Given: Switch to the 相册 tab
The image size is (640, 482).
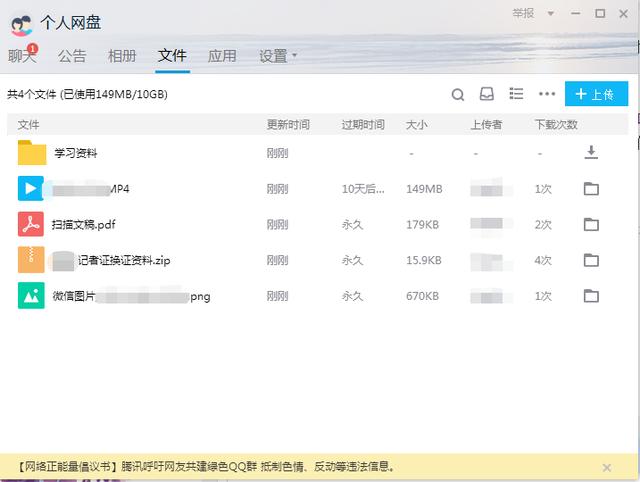Looking at the screenshot, I should [122, 56].
